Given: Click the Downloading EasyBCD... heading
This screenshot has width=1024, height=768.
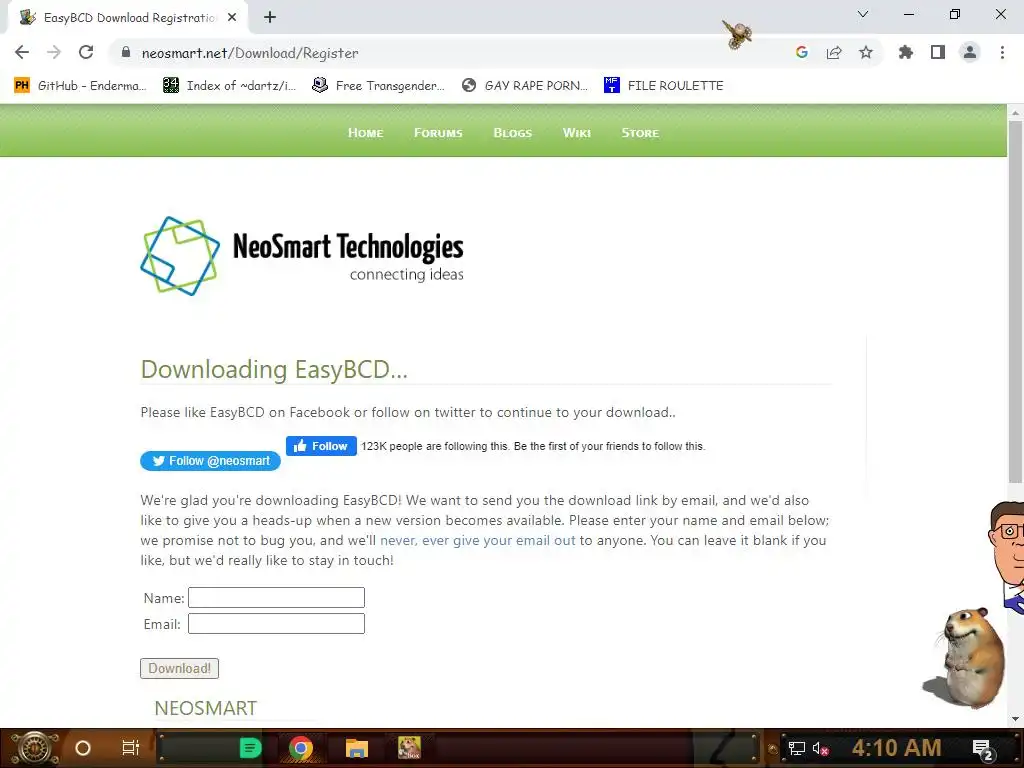Looking at the screenshot, I should tap(274, 370).
